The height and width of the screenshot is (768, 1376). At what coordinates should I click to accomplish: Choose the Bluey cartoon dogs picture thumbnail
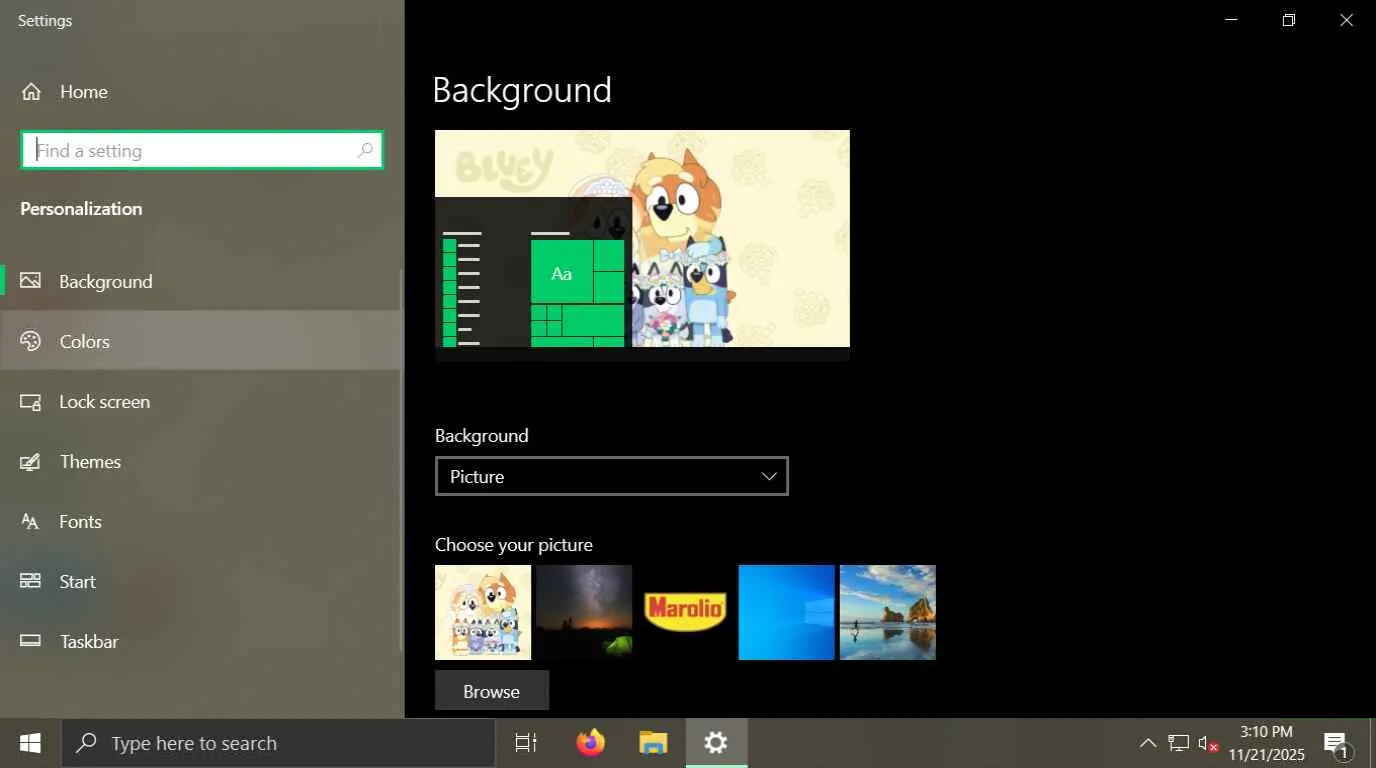pos(483,612)
